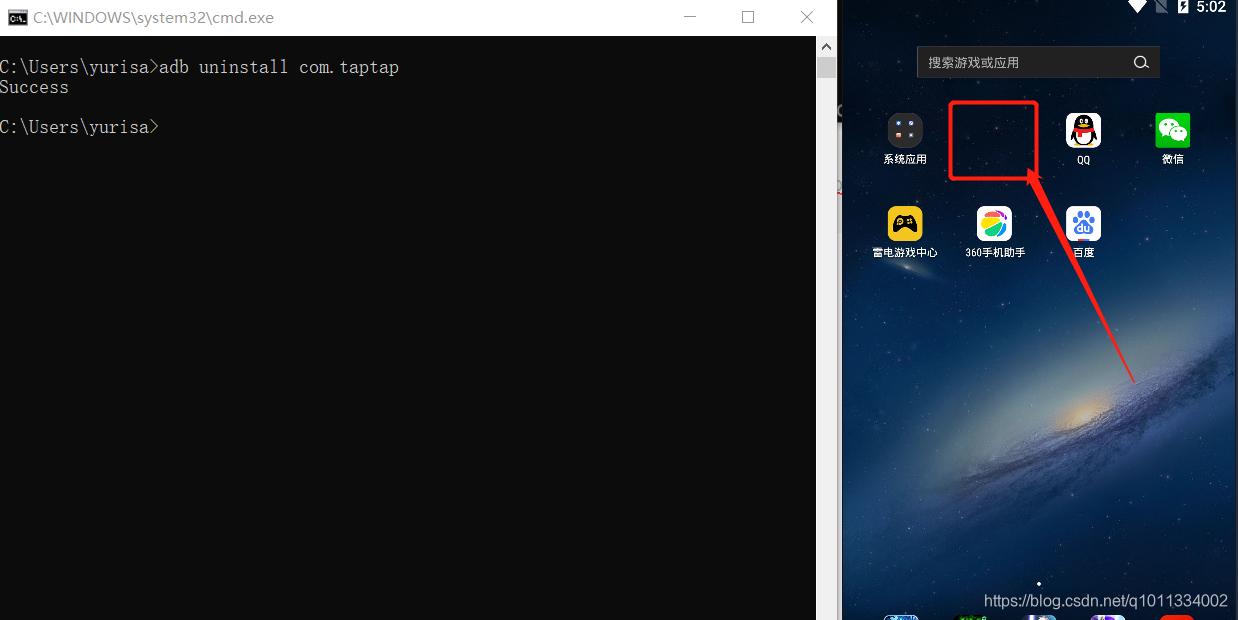Tap the battery icon in Android status bar
Screen dimensions: 1238x620
(1184, 7)
